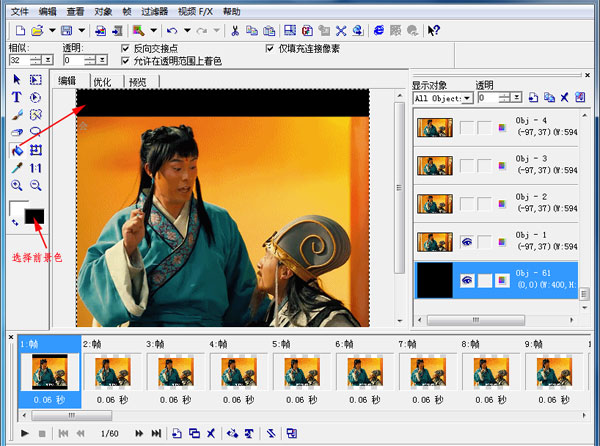This screenshot has height=446, width=600.
Task: Click the color icon of Obj - 4
Action: pos(502,127)
